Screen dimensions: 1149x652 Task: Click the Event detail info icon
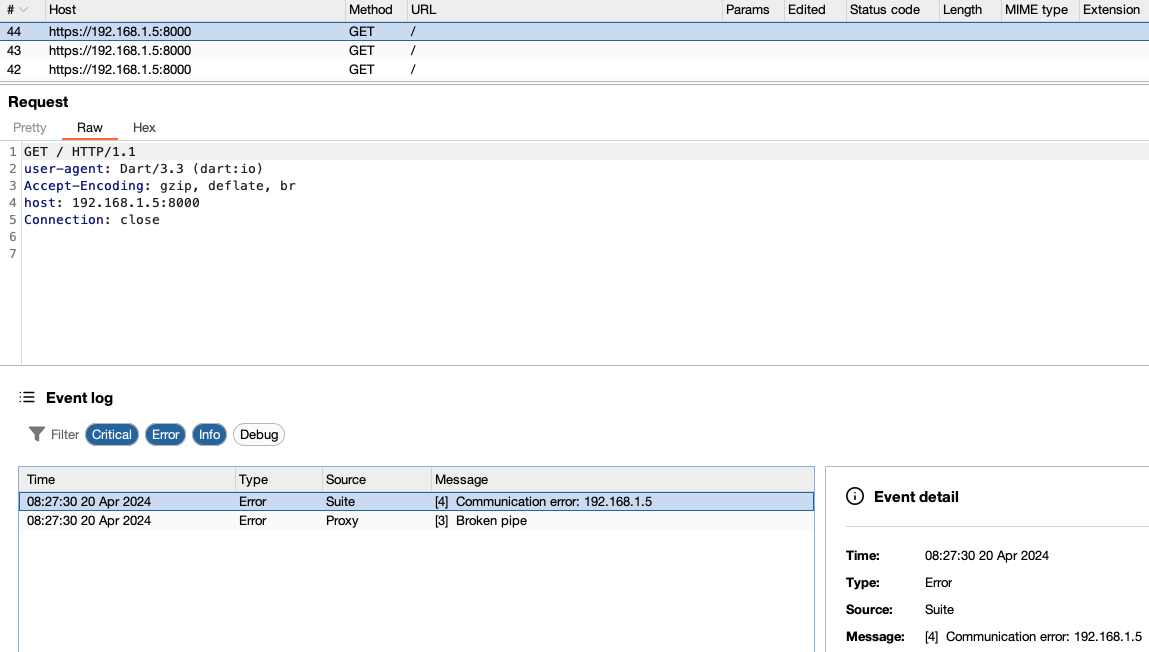coord(855,496)
